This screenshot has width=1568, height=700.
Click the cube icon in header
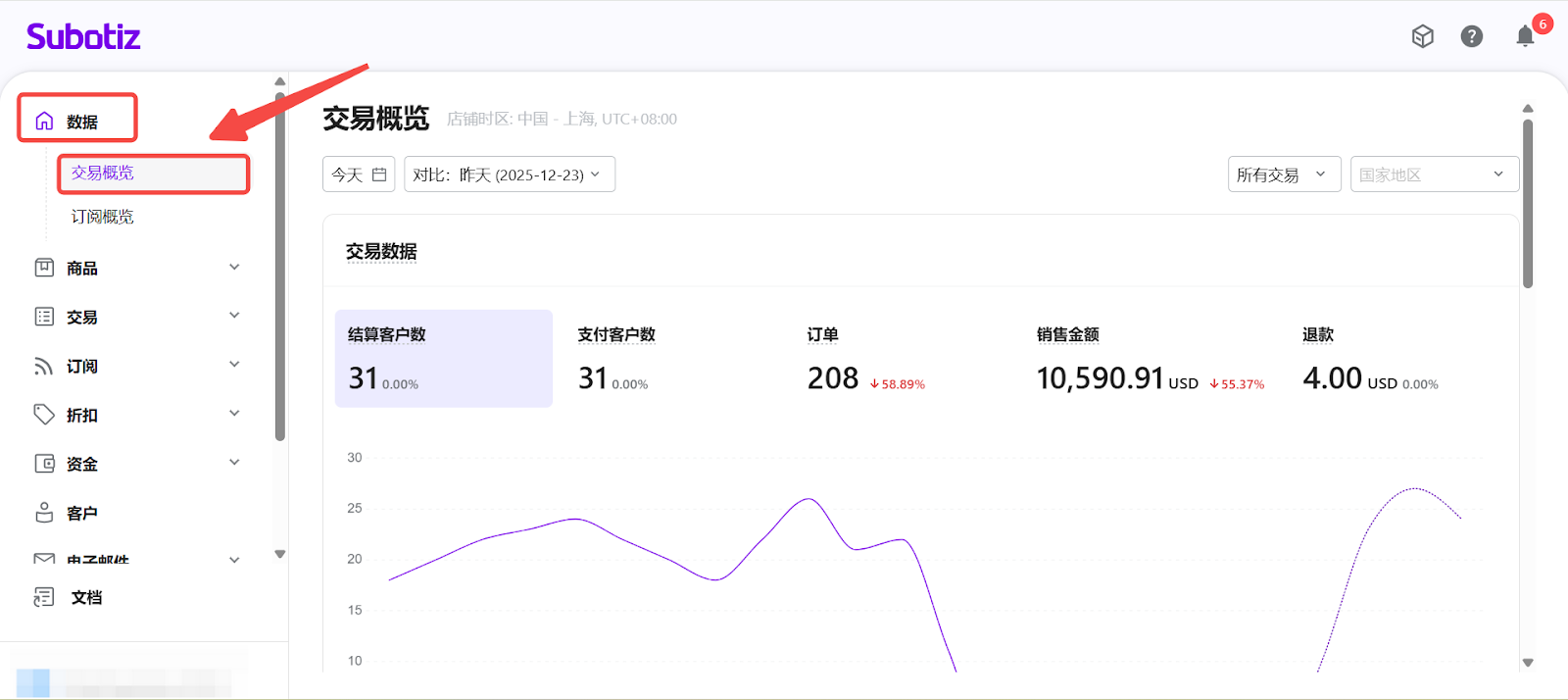1422,37
